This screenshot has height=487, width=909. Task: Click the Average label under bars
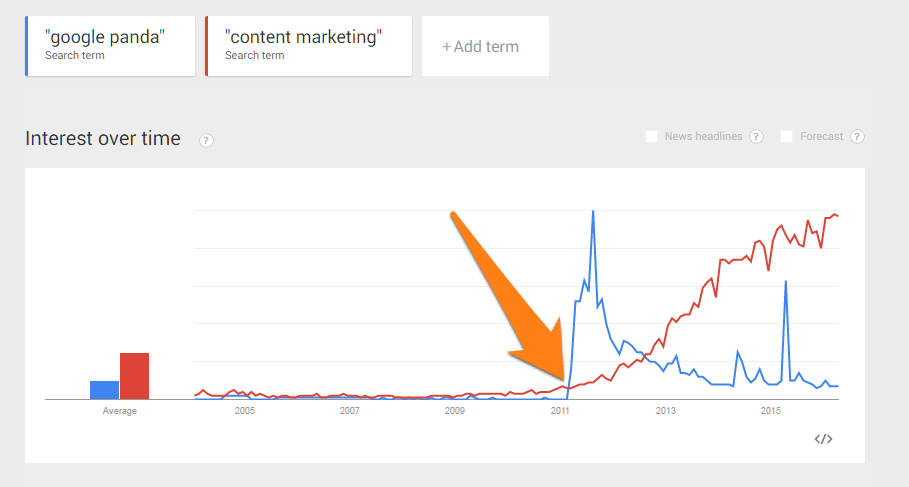[119, 411]
